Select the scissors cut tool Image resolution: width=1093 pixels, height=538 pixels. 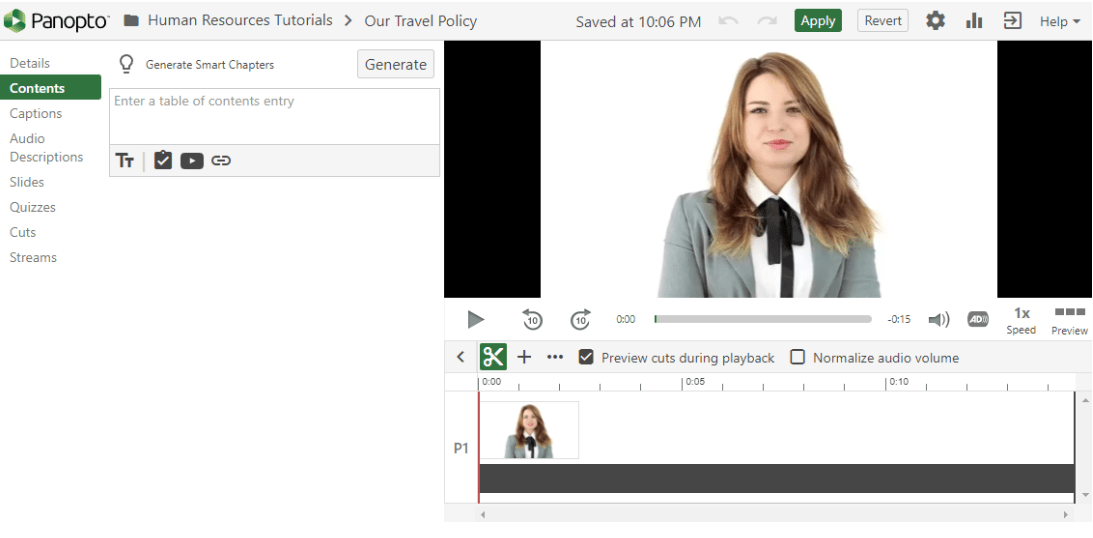click(493, 357)
